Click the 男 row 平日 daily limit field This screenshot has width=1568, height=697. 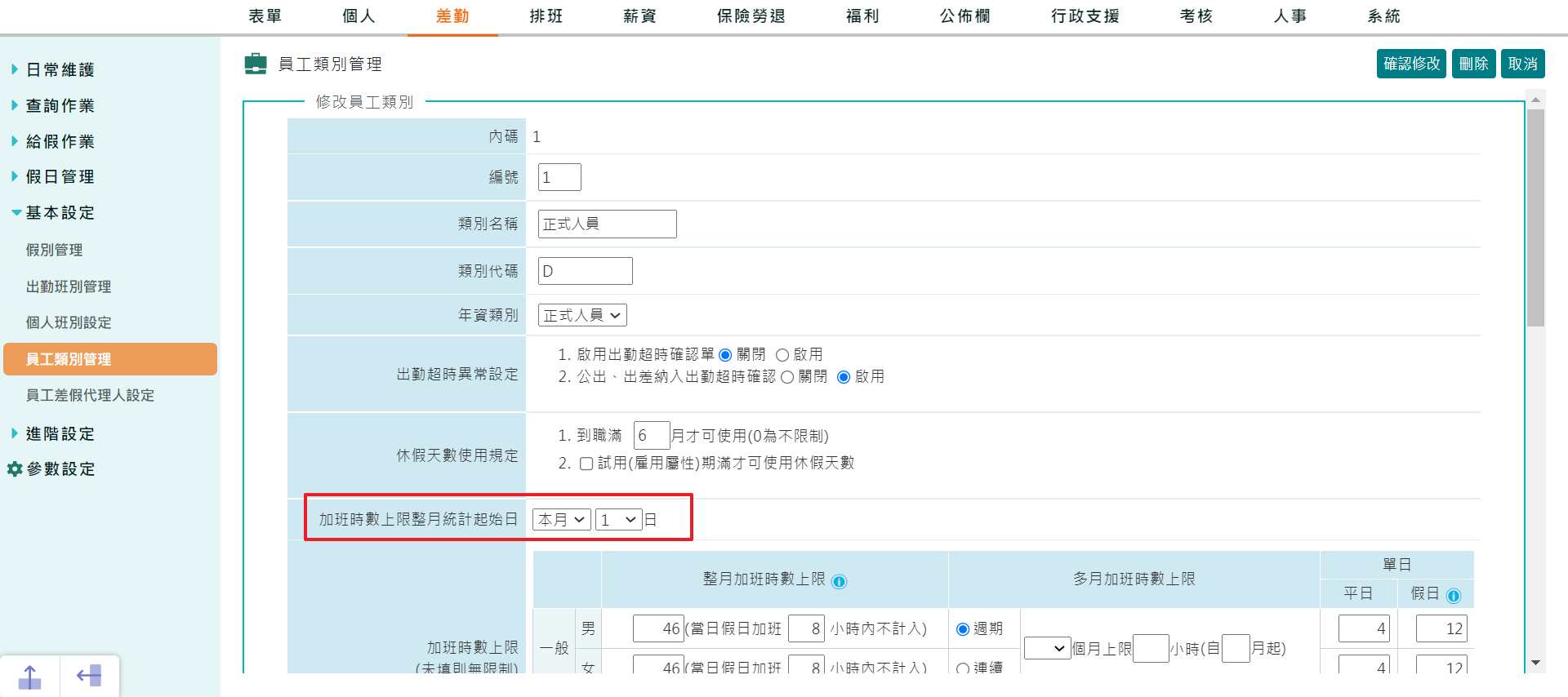[1364, 628]
